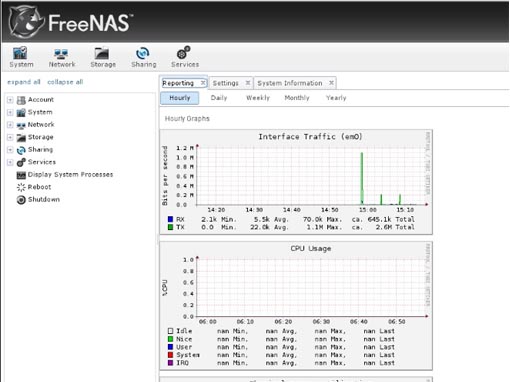The image size is (510, 382).
Task: Select the Daily graphs view
Action: 219,98
